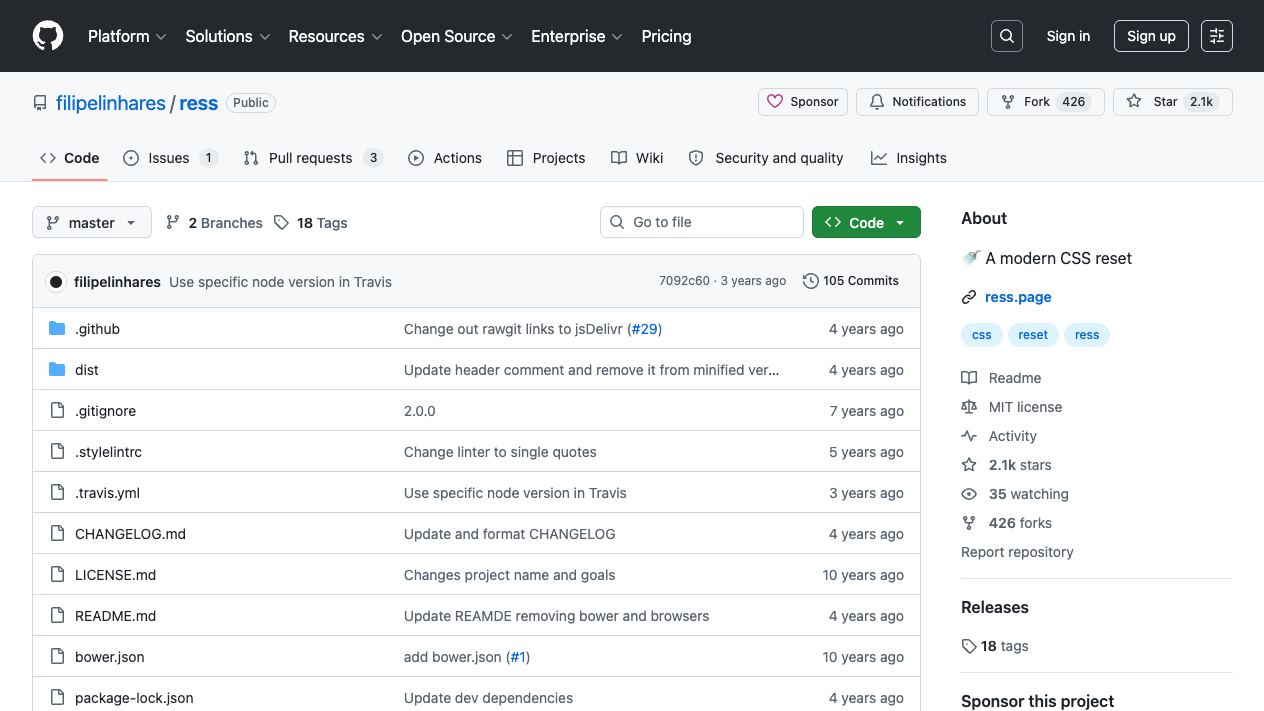1264x711 pixels.
Task: Click the Sponsor button
Action: 803,102
